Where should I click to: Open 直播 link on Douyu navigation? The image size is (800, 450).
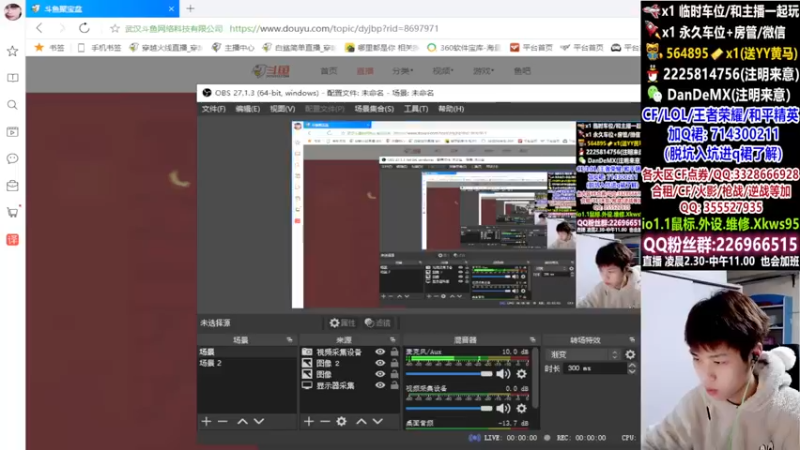click(365, 71)
